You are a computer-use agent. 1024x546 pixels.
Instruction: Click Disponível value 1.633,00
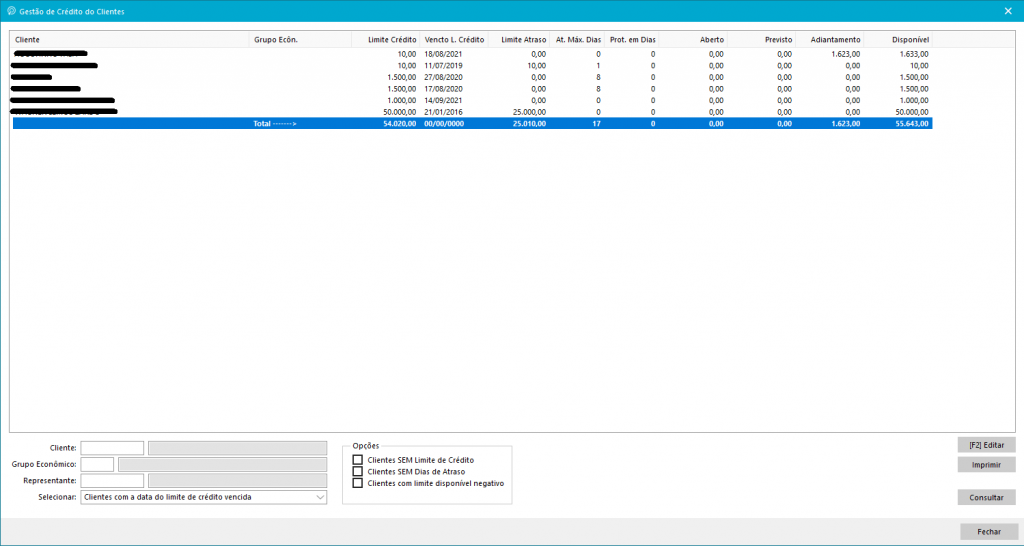pos(914,54)
